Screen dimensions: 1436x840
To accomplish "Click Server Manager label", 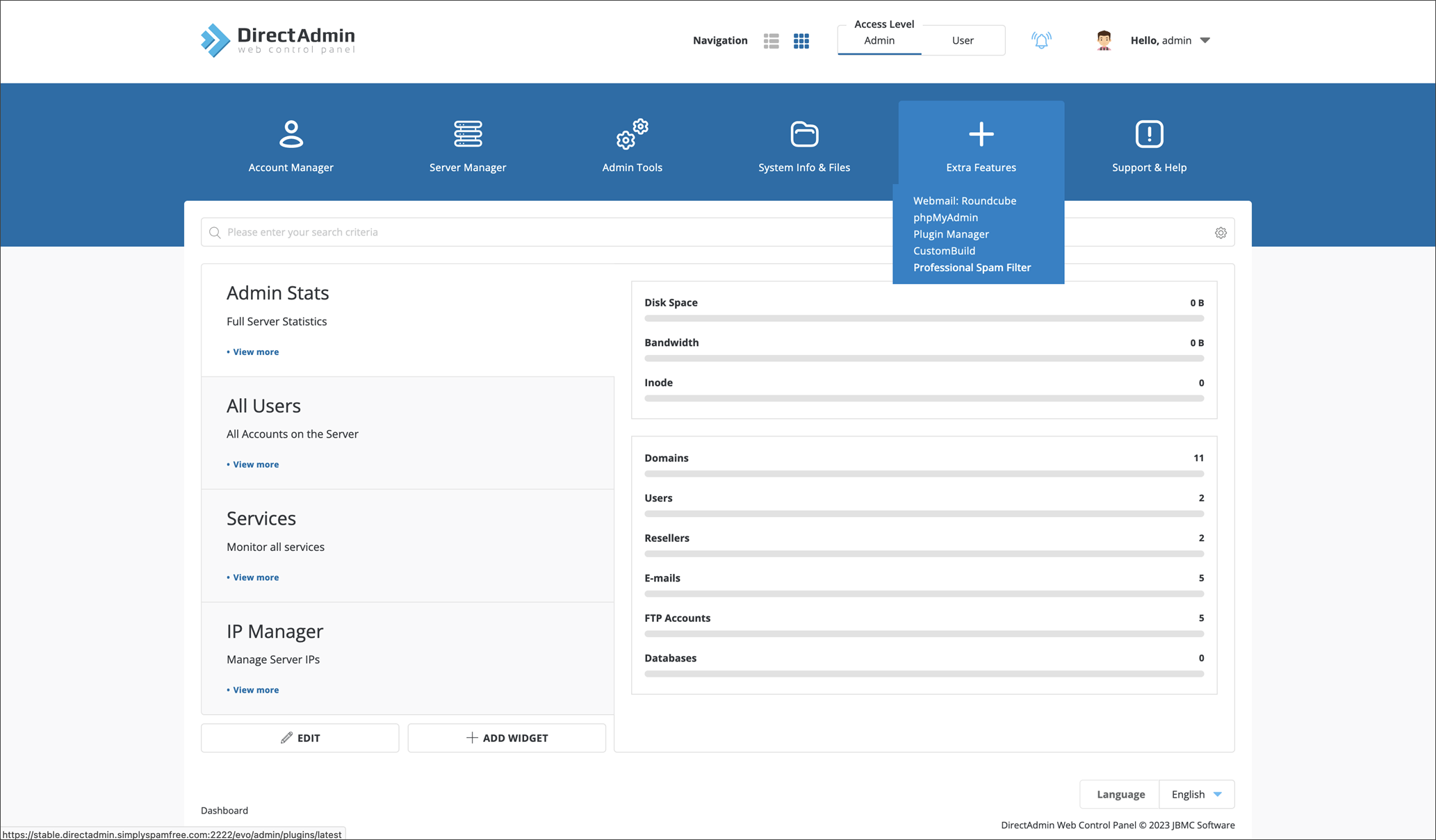I will 468,167.
